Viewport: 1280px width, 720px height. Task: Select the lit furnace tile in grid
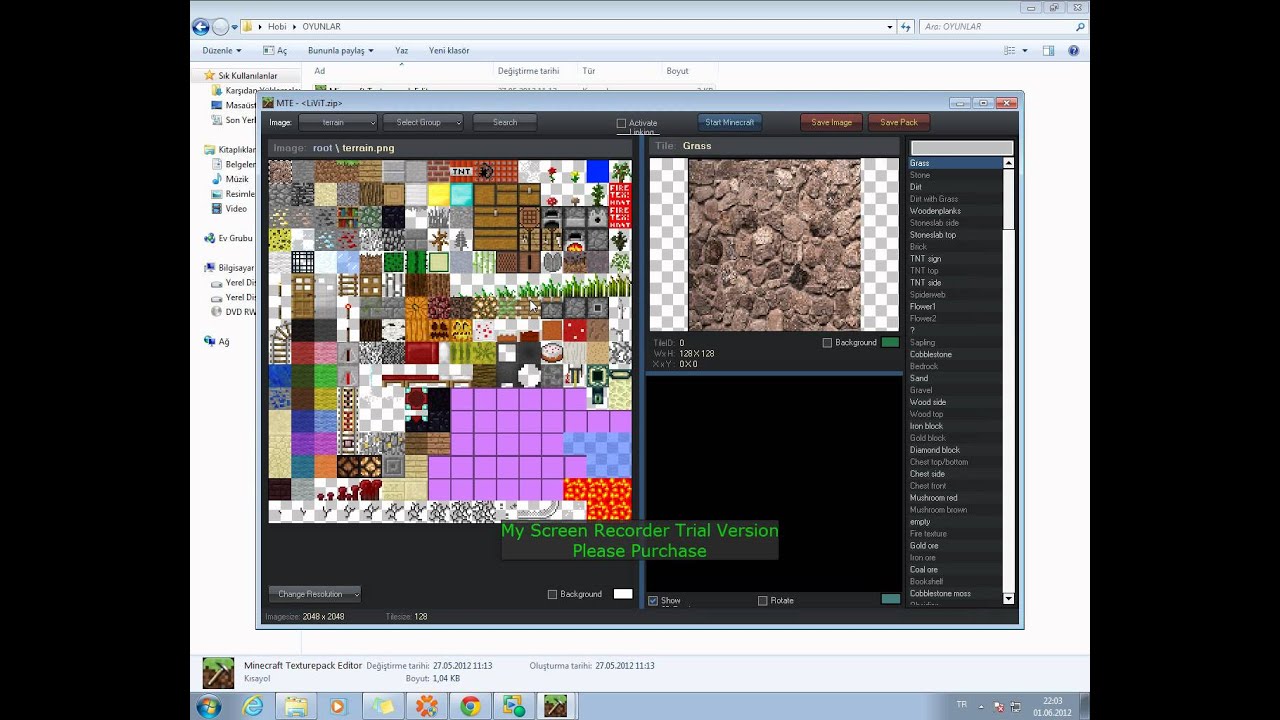pyautogui.click(x=575, y=239)
